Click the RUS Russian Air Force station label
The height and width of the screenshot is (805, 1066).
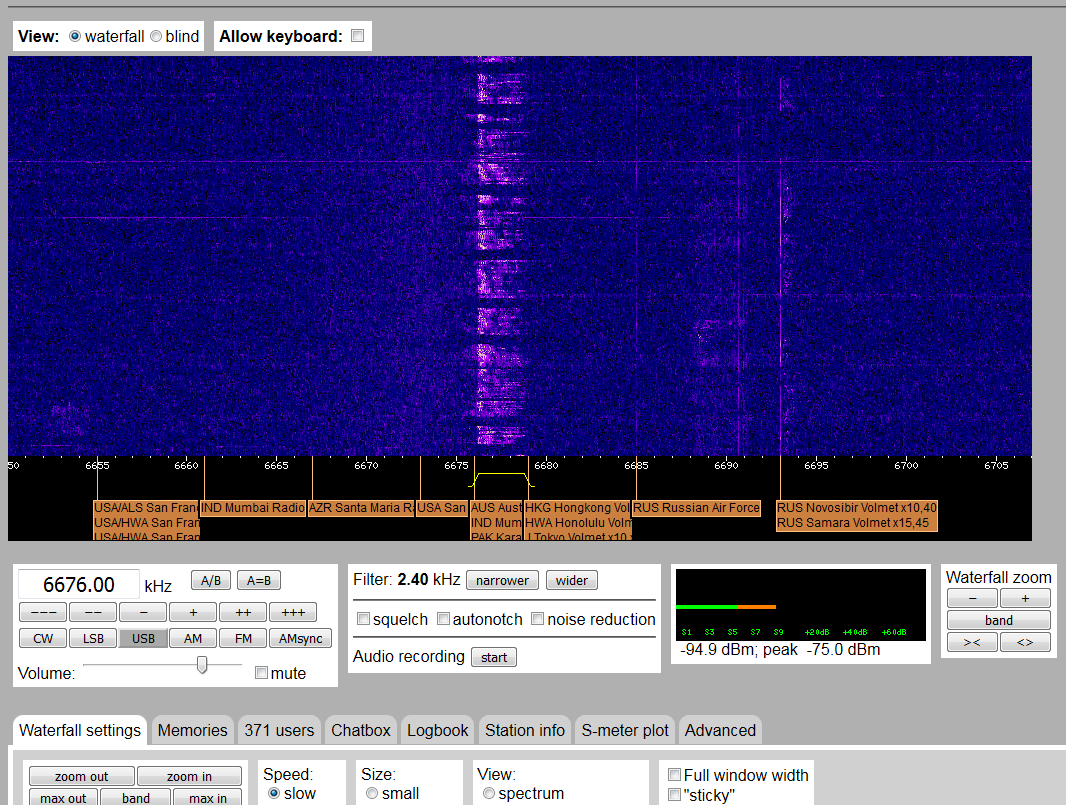696,508
